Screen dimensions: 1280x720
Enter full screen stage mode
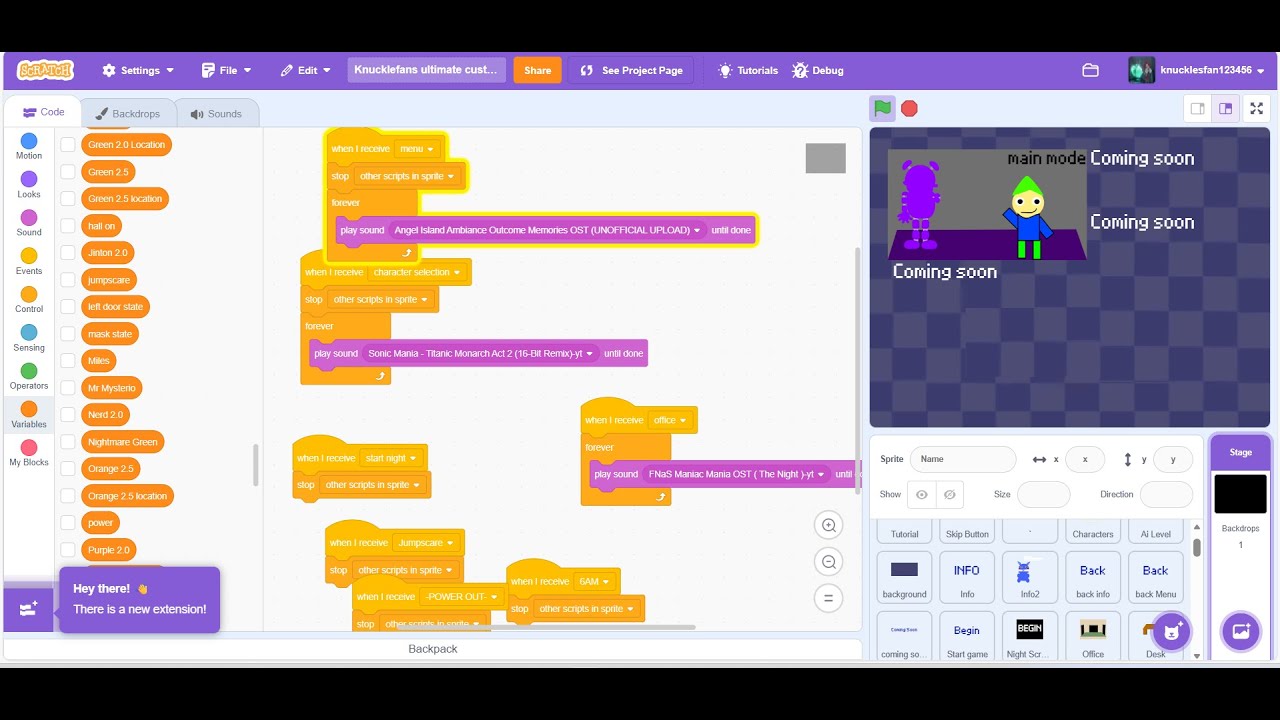[x=1257, y=109]
